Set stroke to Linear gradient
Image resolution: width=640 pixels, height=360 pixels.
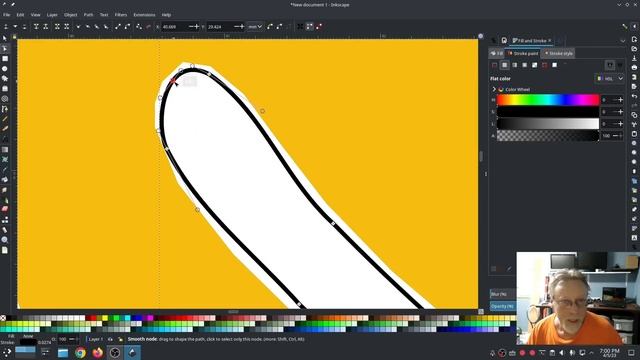coord(515,65)
